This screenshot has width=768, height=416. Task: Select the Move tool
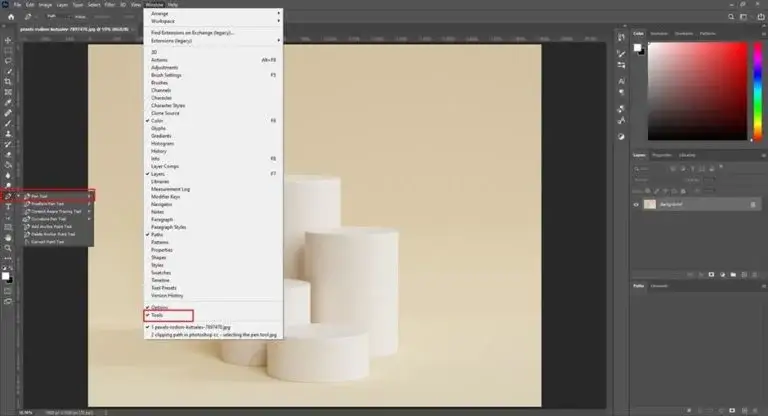(8, 40)
